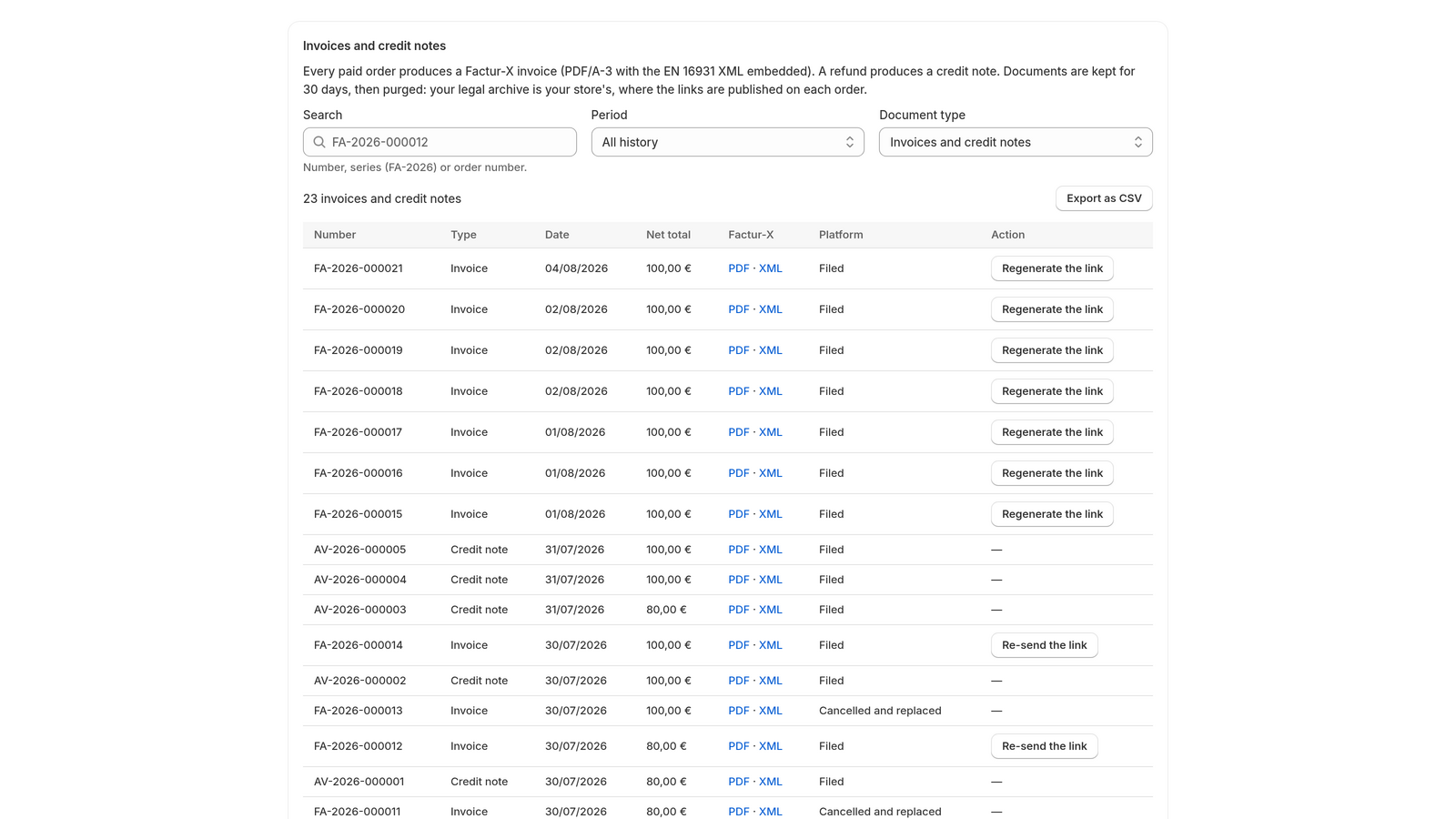The width and height of the screenshot is (1456, 819).
Task: Open the PDF of credit note AV-2026-000002
Action: tap(738, 681)
